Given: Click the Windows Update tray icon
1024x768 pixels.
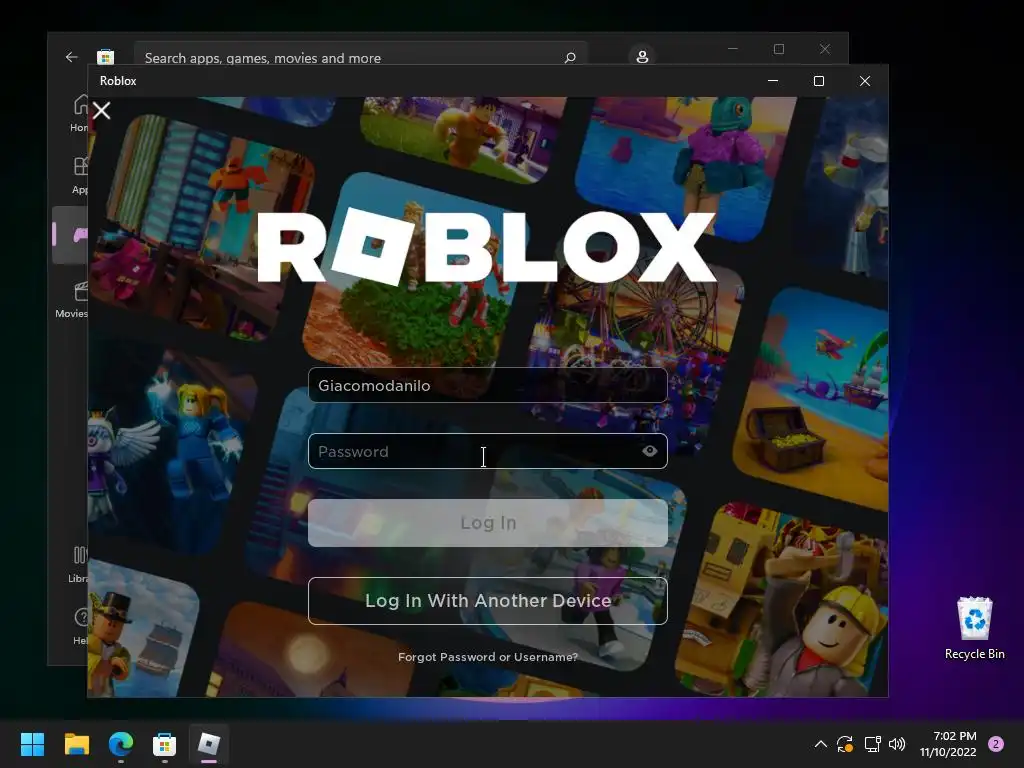Looking at the screenshot, I should (x=844, y=744).
